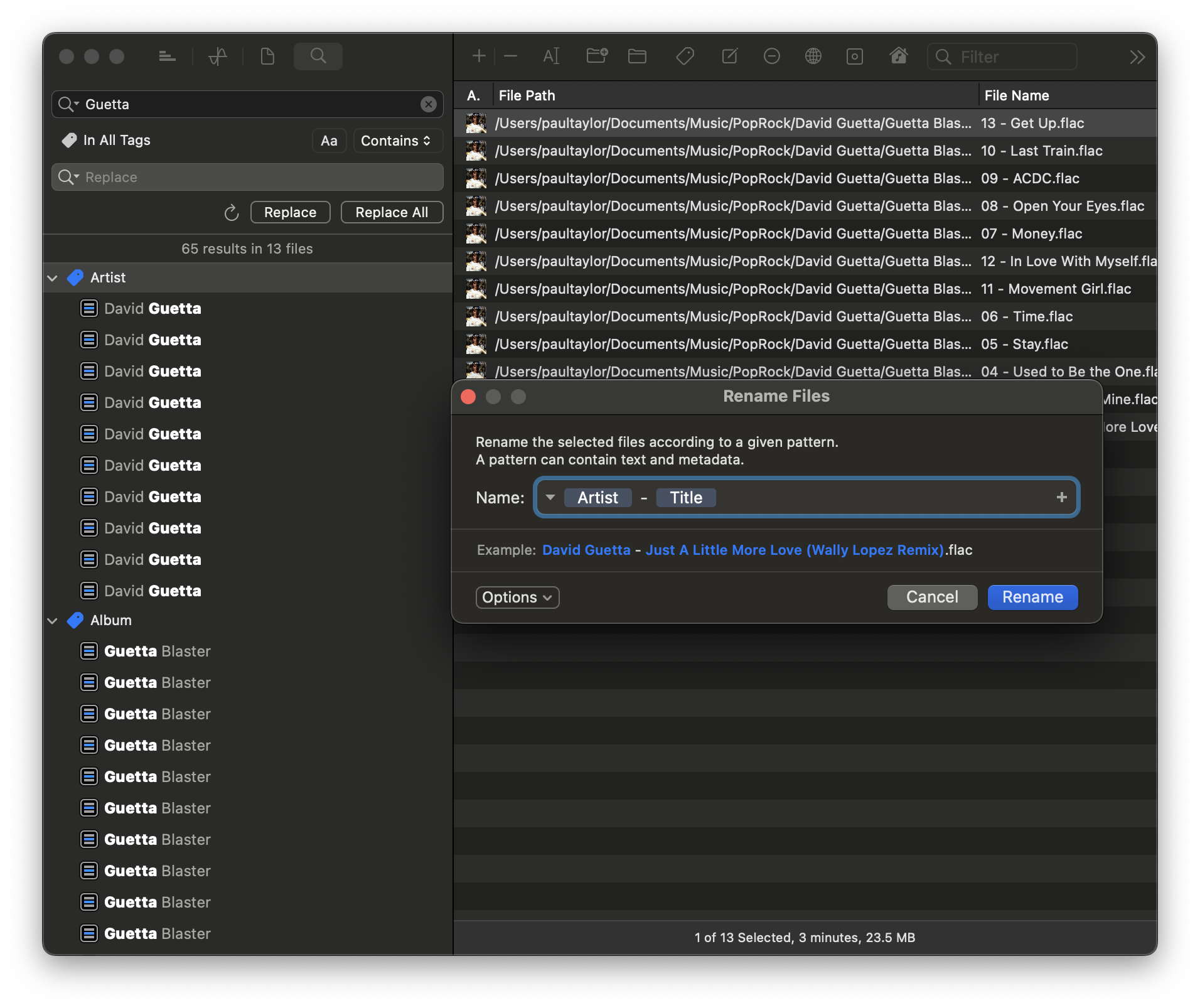Select the row 11 - Movement Girl.flac

coord(805,289)
